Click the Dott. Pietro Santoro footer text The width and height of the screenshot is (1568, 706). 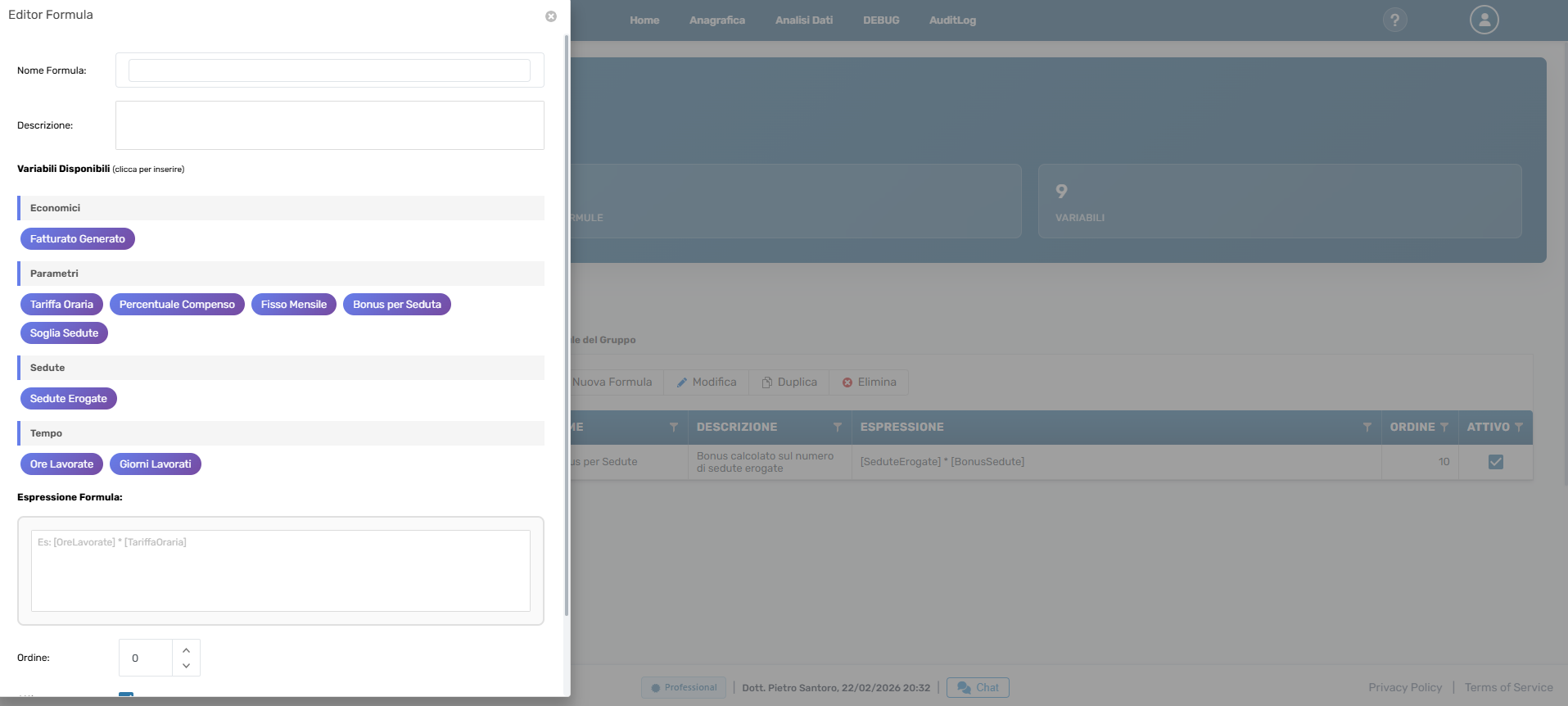click(836, 688)
